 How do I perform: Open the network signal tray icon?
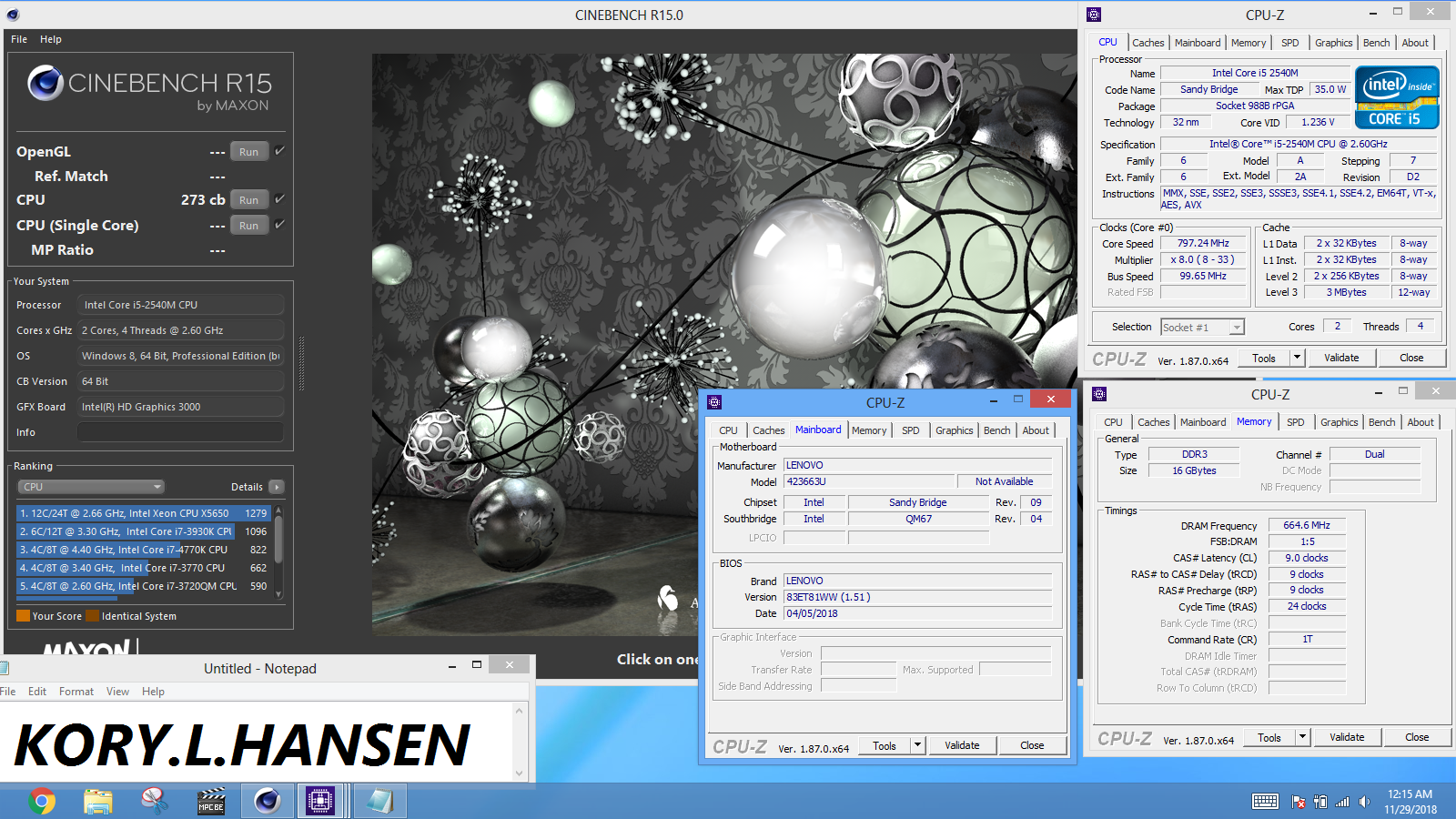[x=1342, y=802]
